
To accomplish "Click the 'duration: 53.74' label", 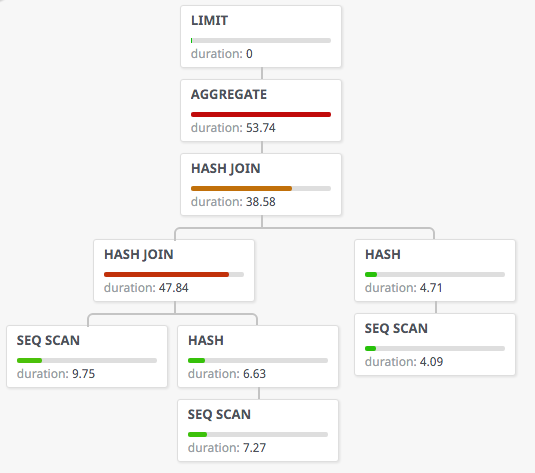I will tap(233, 128).
